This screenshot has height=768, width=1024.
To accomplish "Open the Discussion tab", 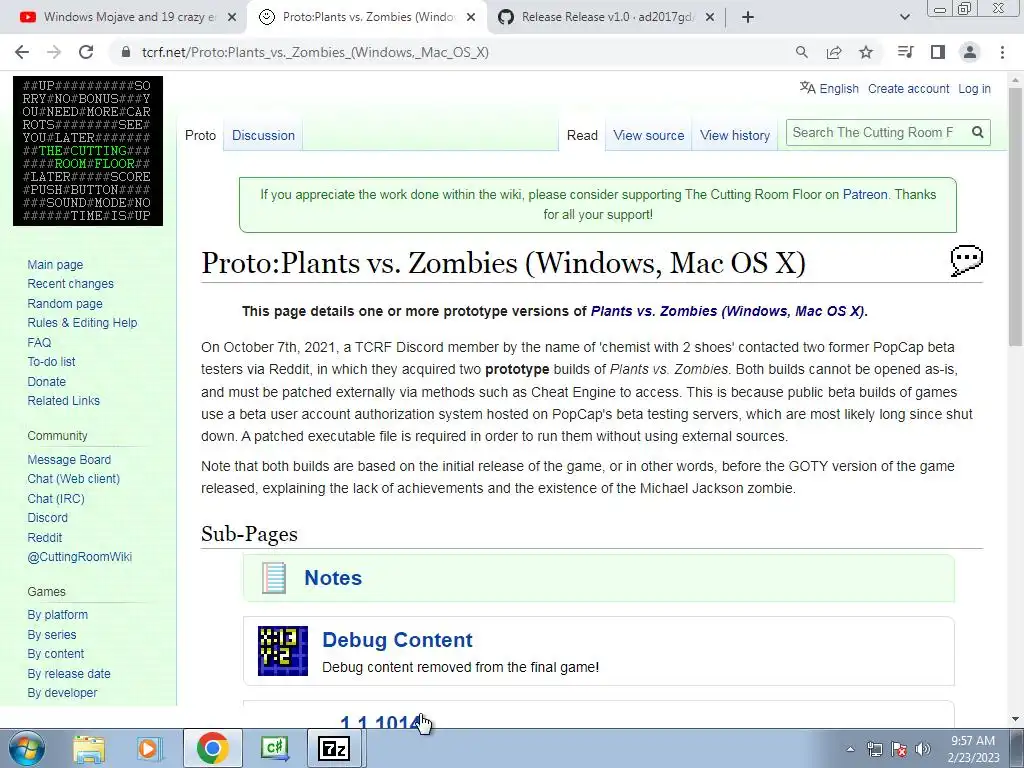I will [263, 135].
